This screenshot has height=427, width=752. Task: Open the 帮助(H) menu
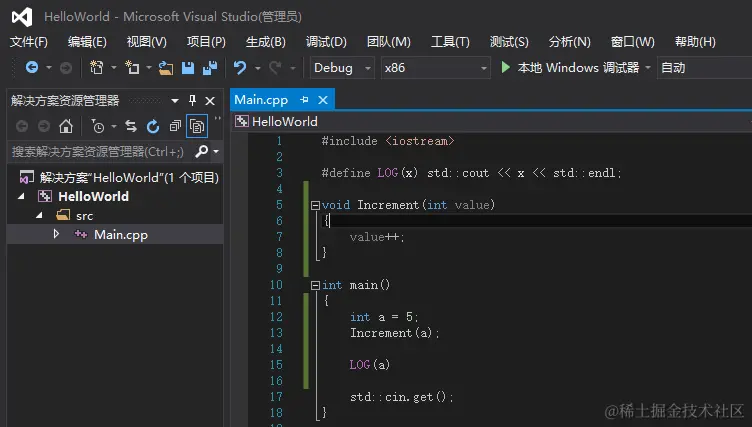click(x=695, y=42)
